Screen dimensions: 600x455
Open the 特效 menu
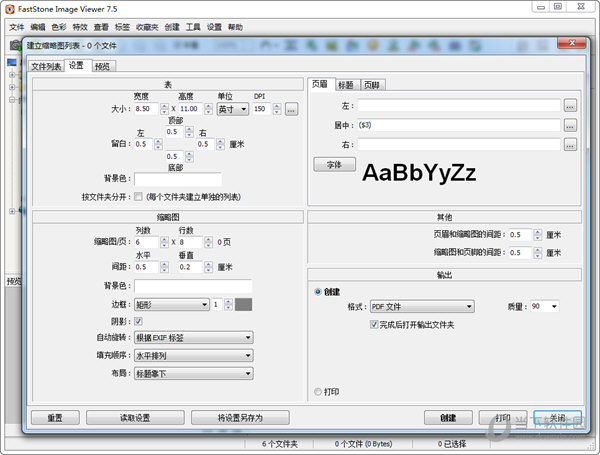pos(80,27)
